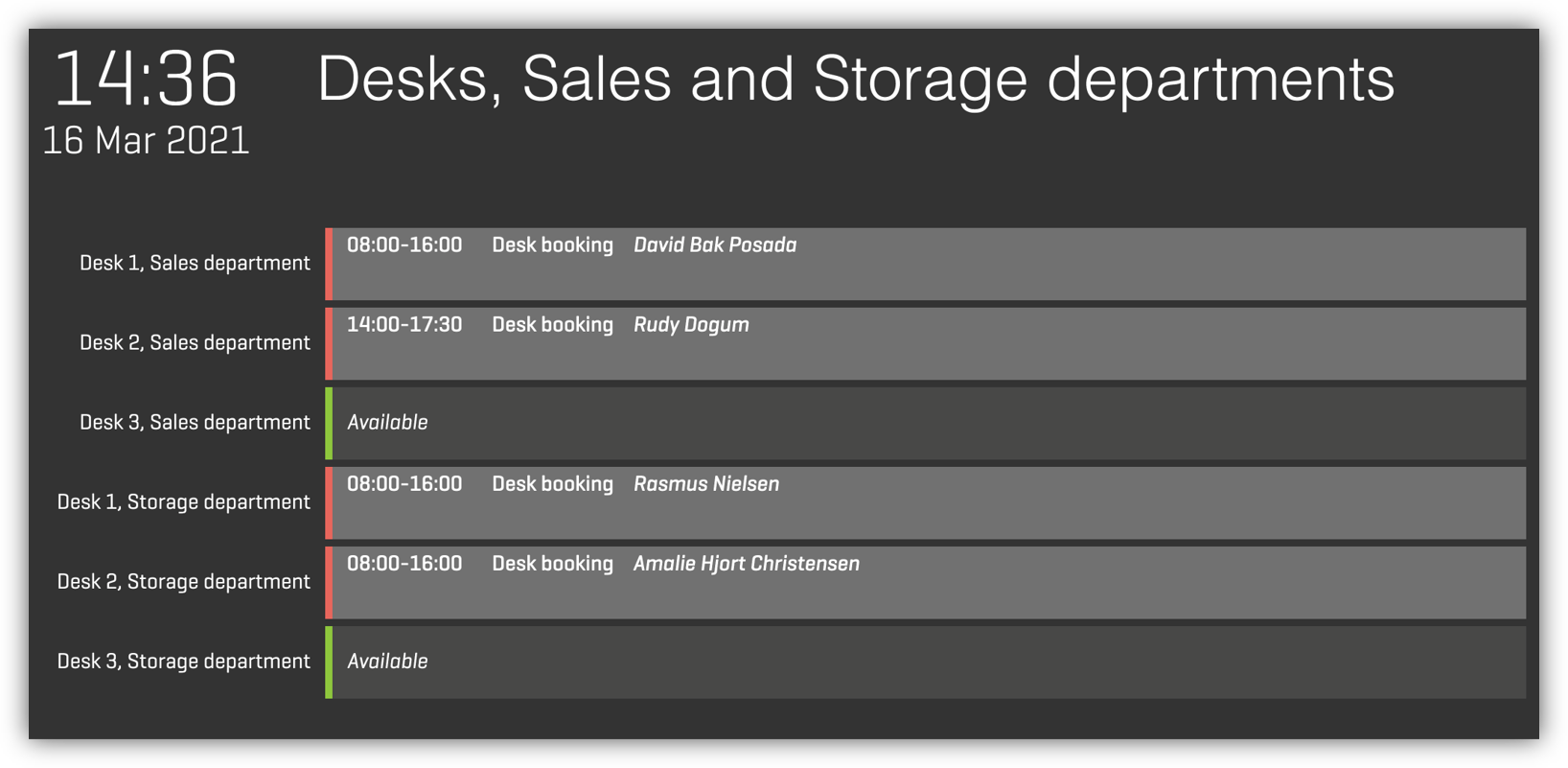Image resolution: width=1568 pixels, height=768 pixels.
Task: Click the 16 Mar 2021 date
Action: tap(146, 141)
